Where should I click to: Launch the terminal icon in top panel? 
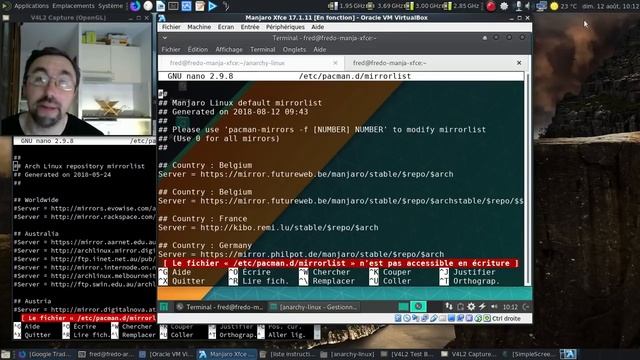pyautogui.click(x=173, y=6)
